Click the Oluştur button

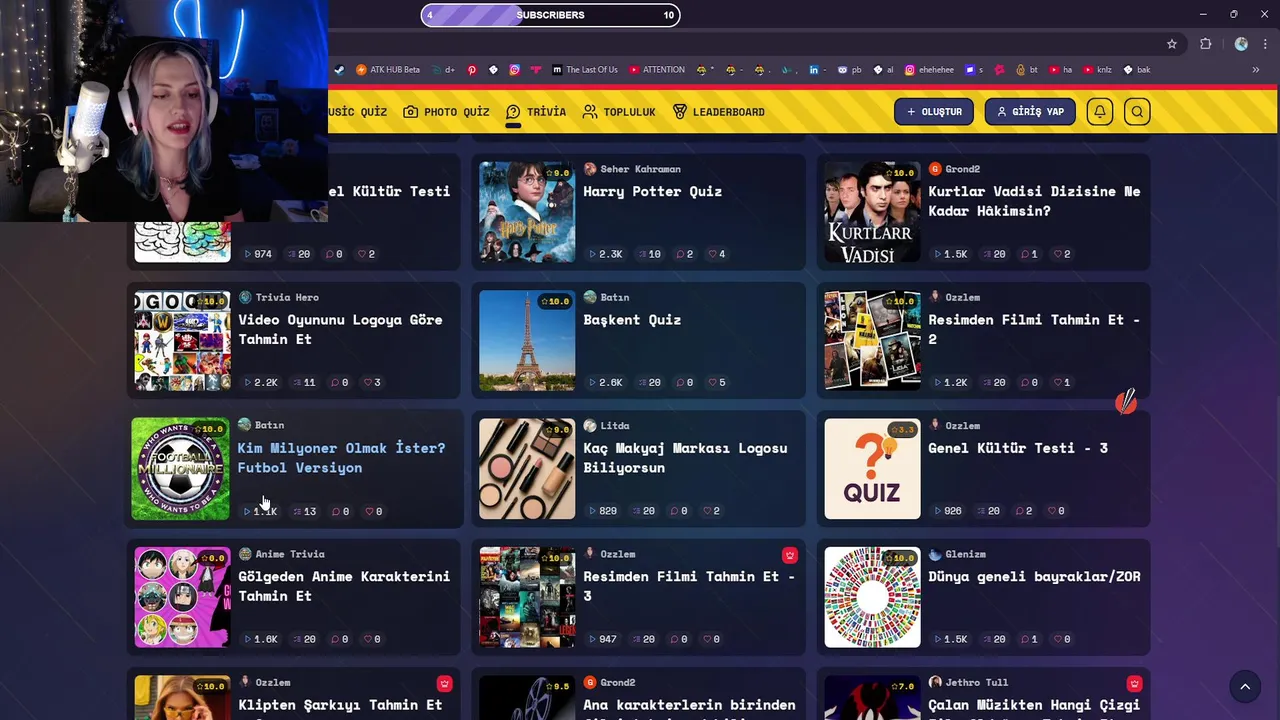[934, 112]
